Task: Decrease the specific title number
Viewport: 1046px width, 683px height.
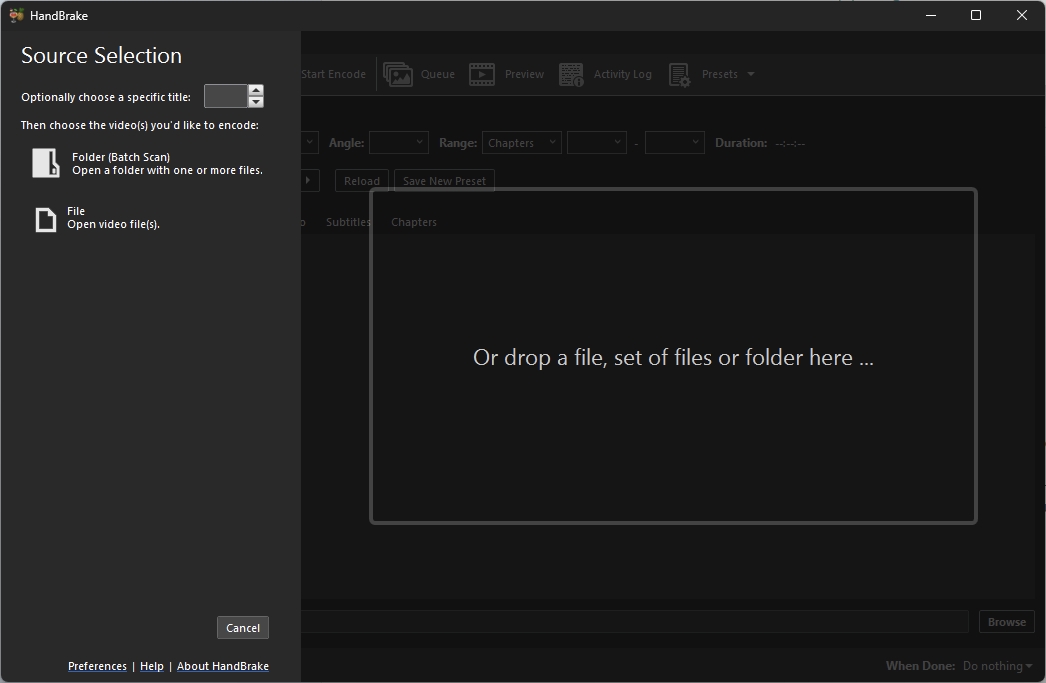Action: 255,102
